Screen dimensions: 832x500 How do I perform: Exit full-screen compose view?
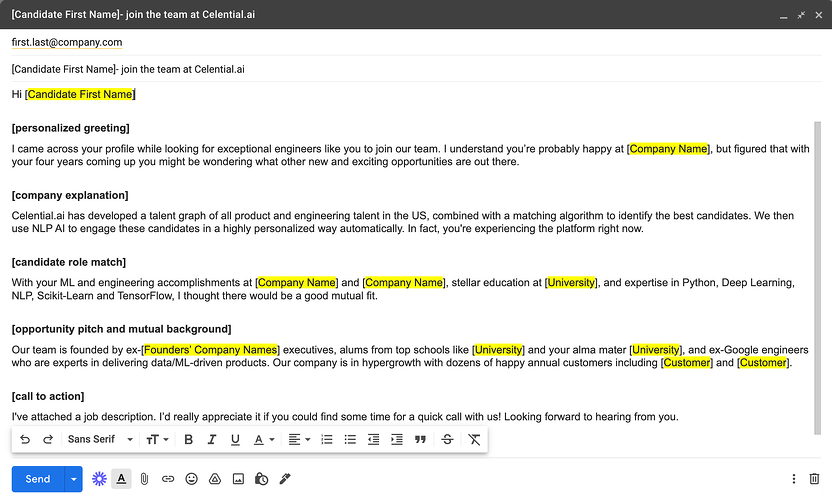coord(801,15)
